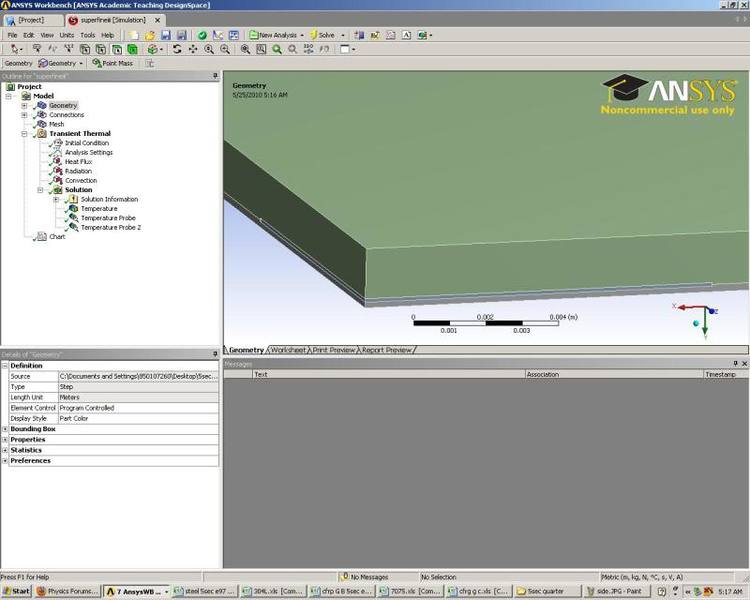
Task: Collapse the Model tree node
Action: (x=8, y=96)
